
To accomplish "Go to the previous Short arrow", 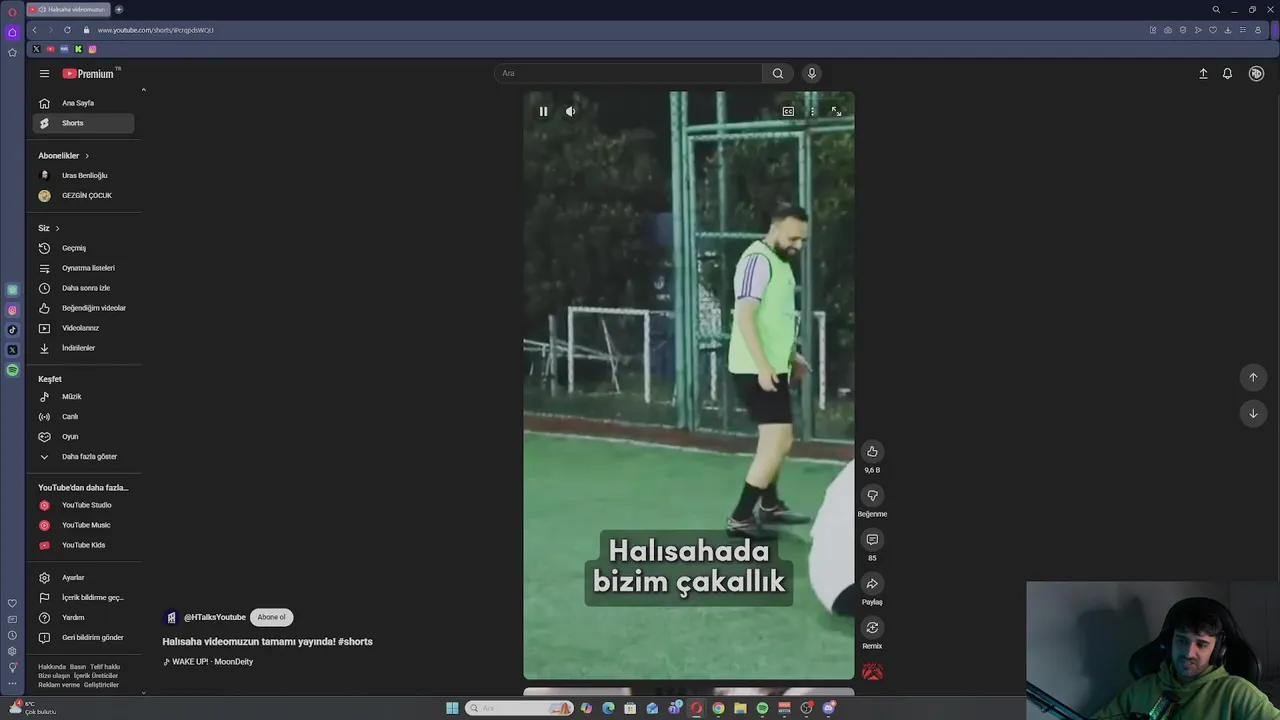I will [x=1253, y=377].
